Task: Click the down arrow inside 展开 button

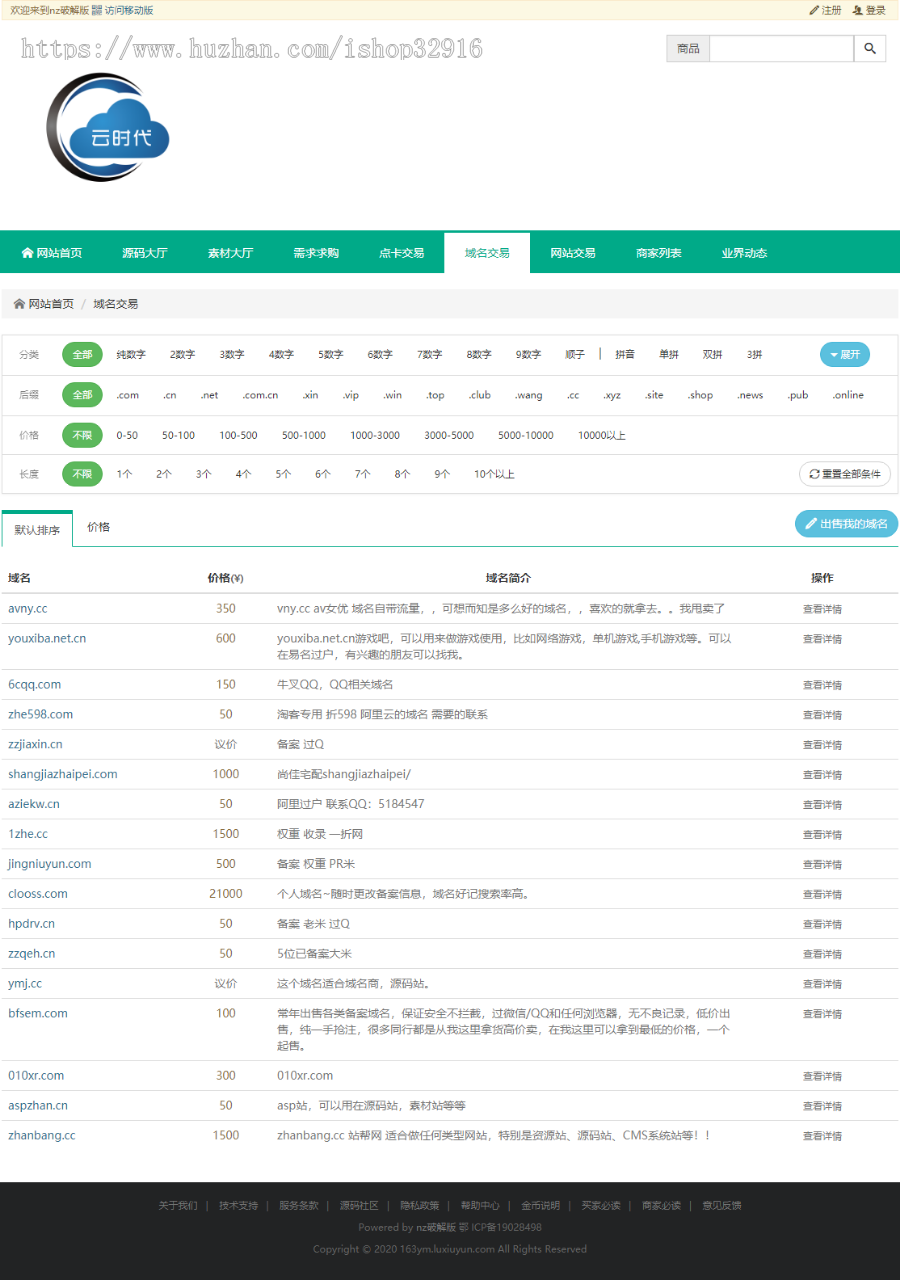Action: click(x=834, y=354)
